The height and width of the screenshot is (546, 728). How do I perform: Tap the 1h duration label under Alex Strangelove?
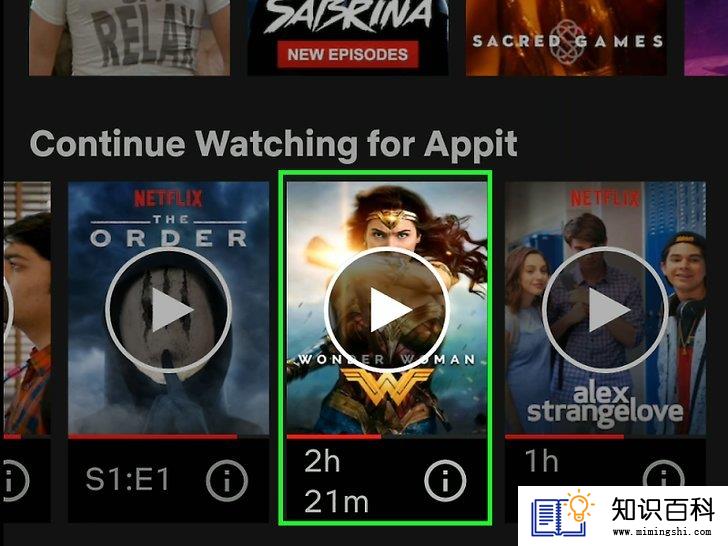point(541,461)
